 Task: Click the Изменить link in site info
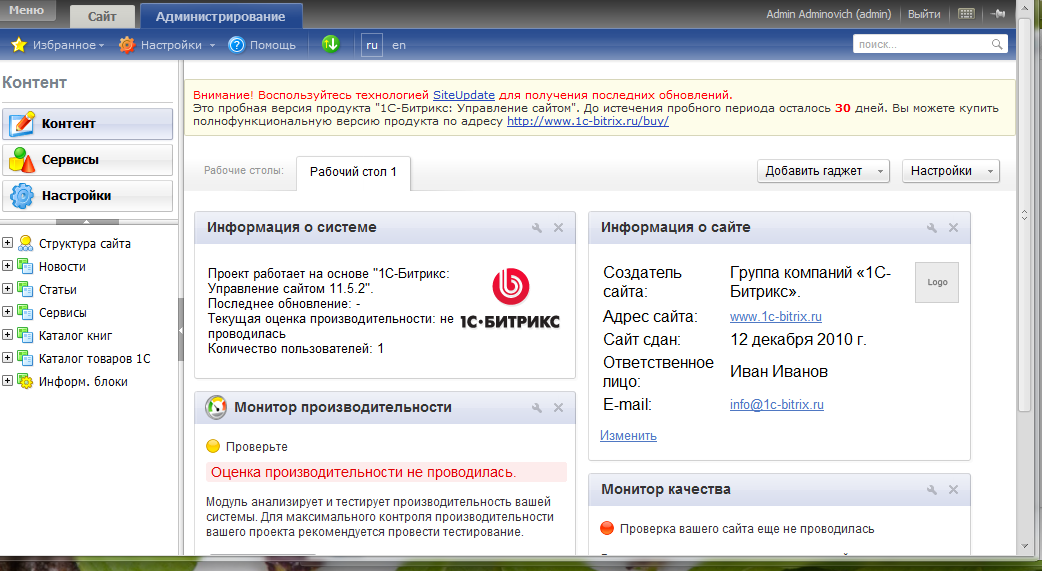click(x=628, y=436)
